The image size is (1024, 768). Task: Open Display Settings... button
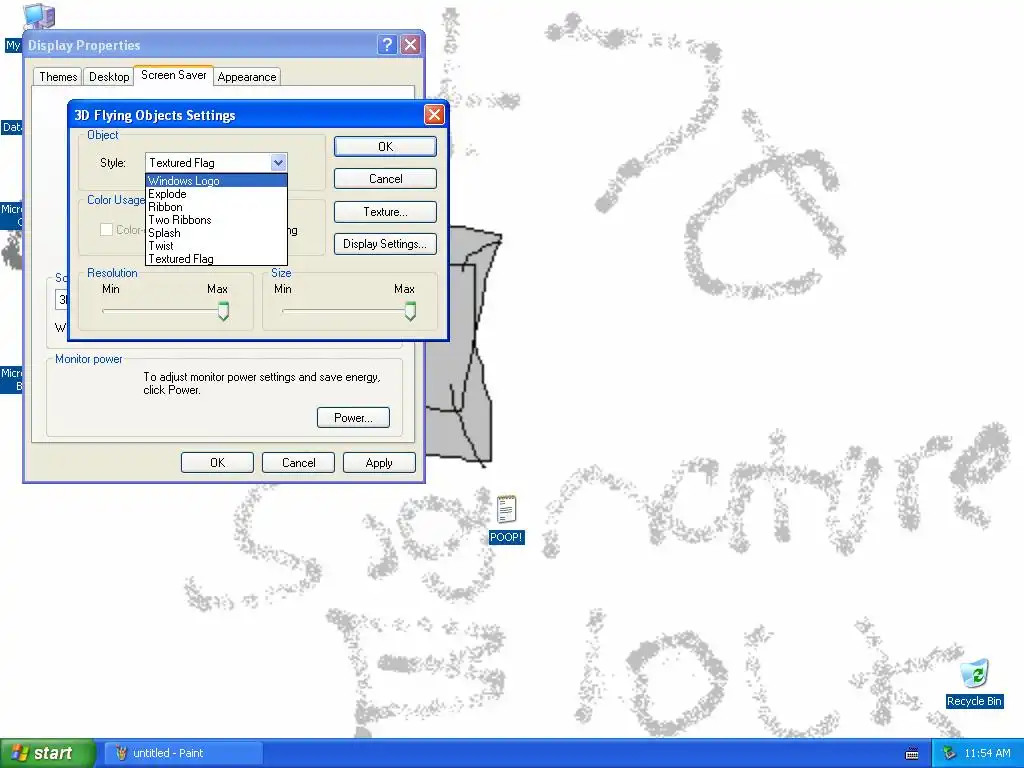coord(385,244)
